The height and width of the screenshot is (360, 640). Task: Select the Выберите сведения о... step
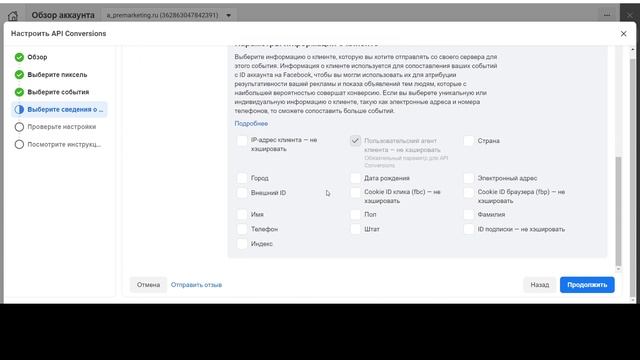[59, 109]
